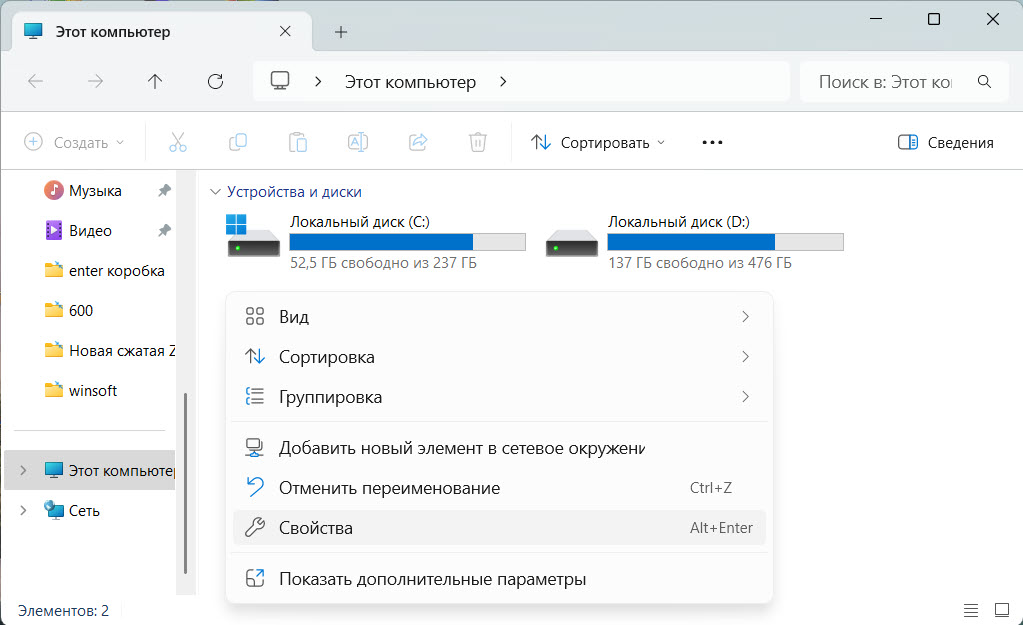
Task: Click the Share icon on the toolbar
Action: tap(418, 142)
